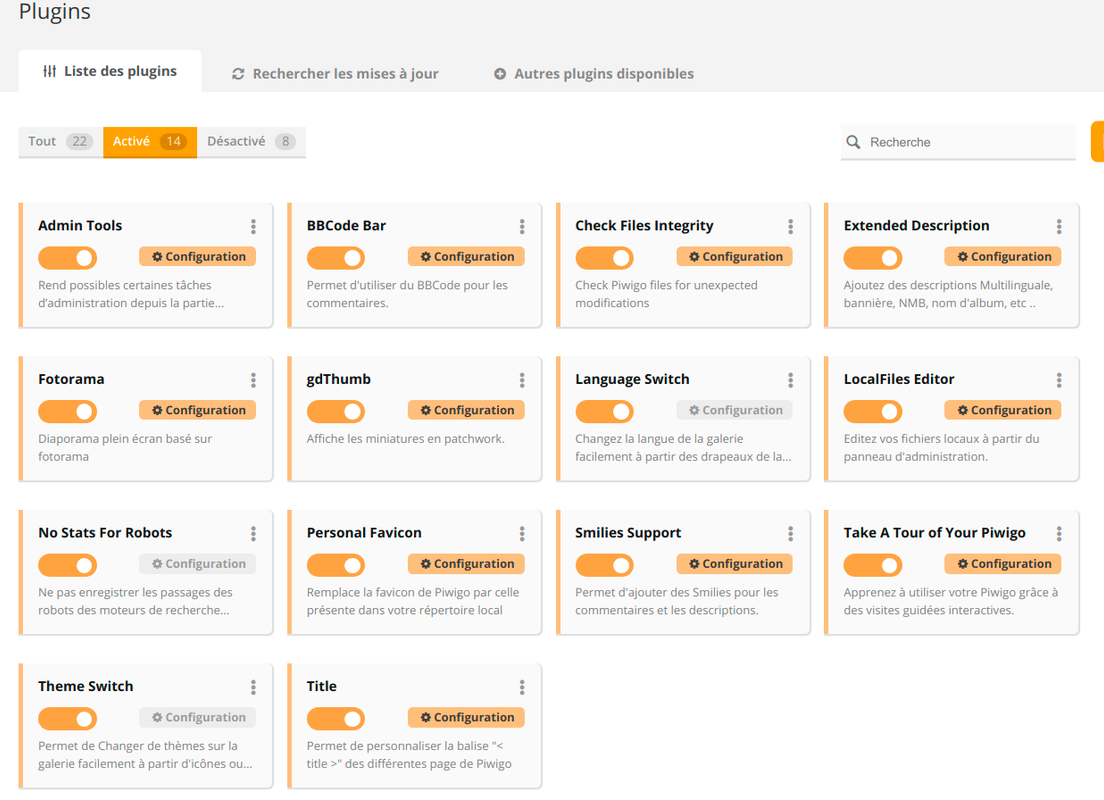Disable the Personal Favicon toggle
The image size is (1104, 800).
coord(336,565)
